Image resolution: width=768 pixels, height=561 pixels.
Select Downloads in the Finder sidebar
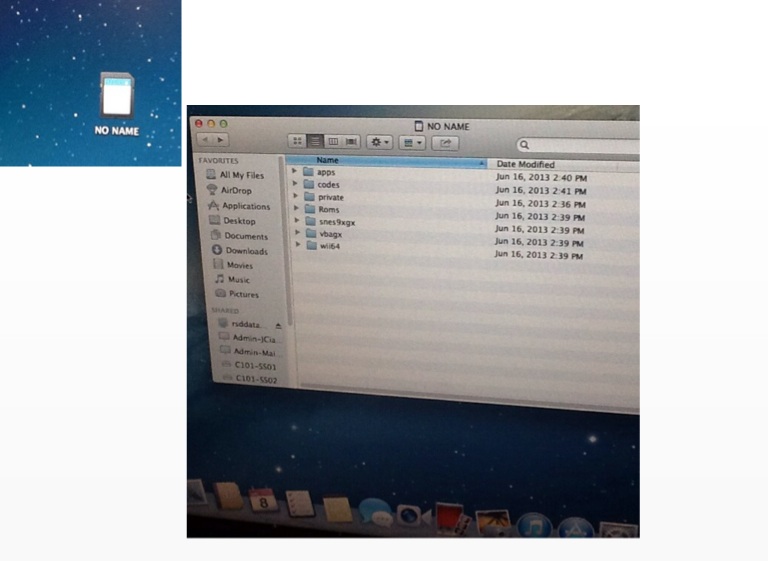click(245, 251)
